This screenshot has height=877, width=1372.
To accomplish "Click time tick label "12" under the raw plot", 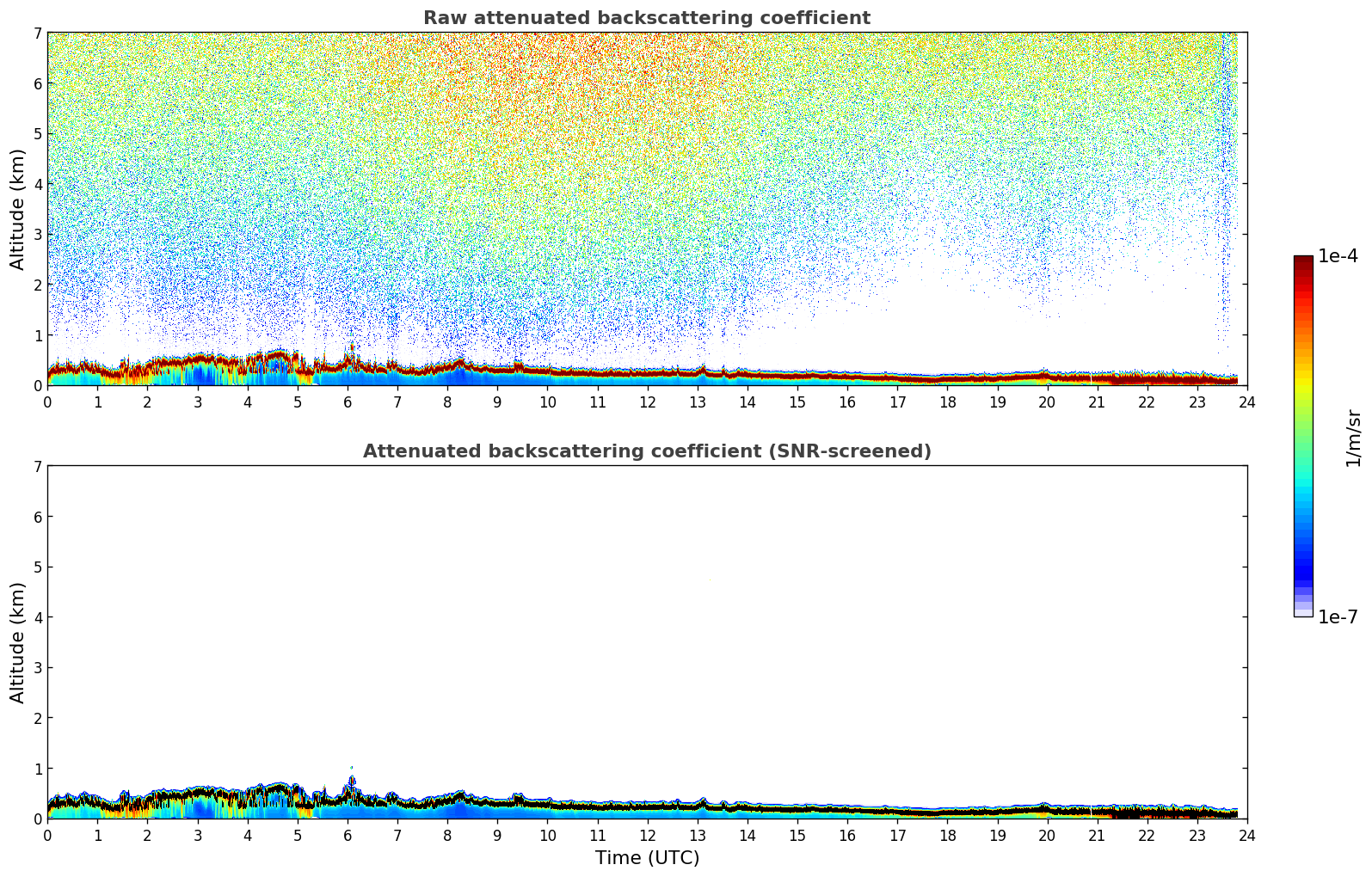I will coord(647,402).
